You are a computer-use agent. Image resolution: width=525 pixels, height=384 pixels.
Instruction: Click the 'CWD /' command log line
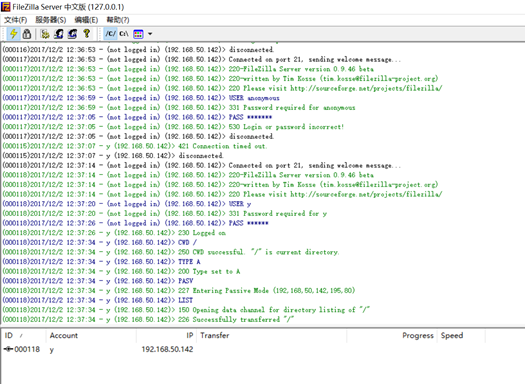100,242
